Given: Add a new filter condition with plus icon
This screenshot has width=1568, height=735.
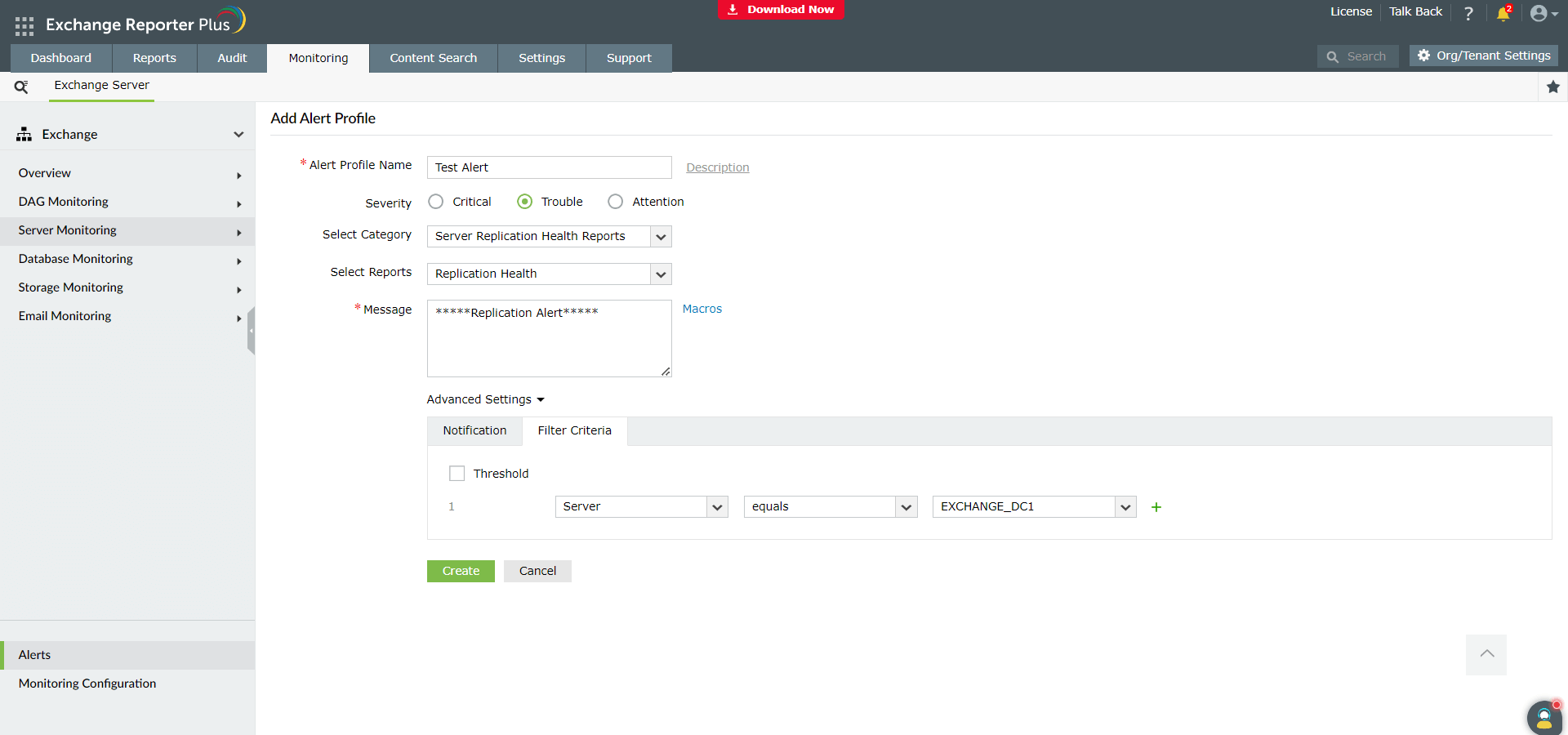Looking at the screenshot, I should 1156,506.
